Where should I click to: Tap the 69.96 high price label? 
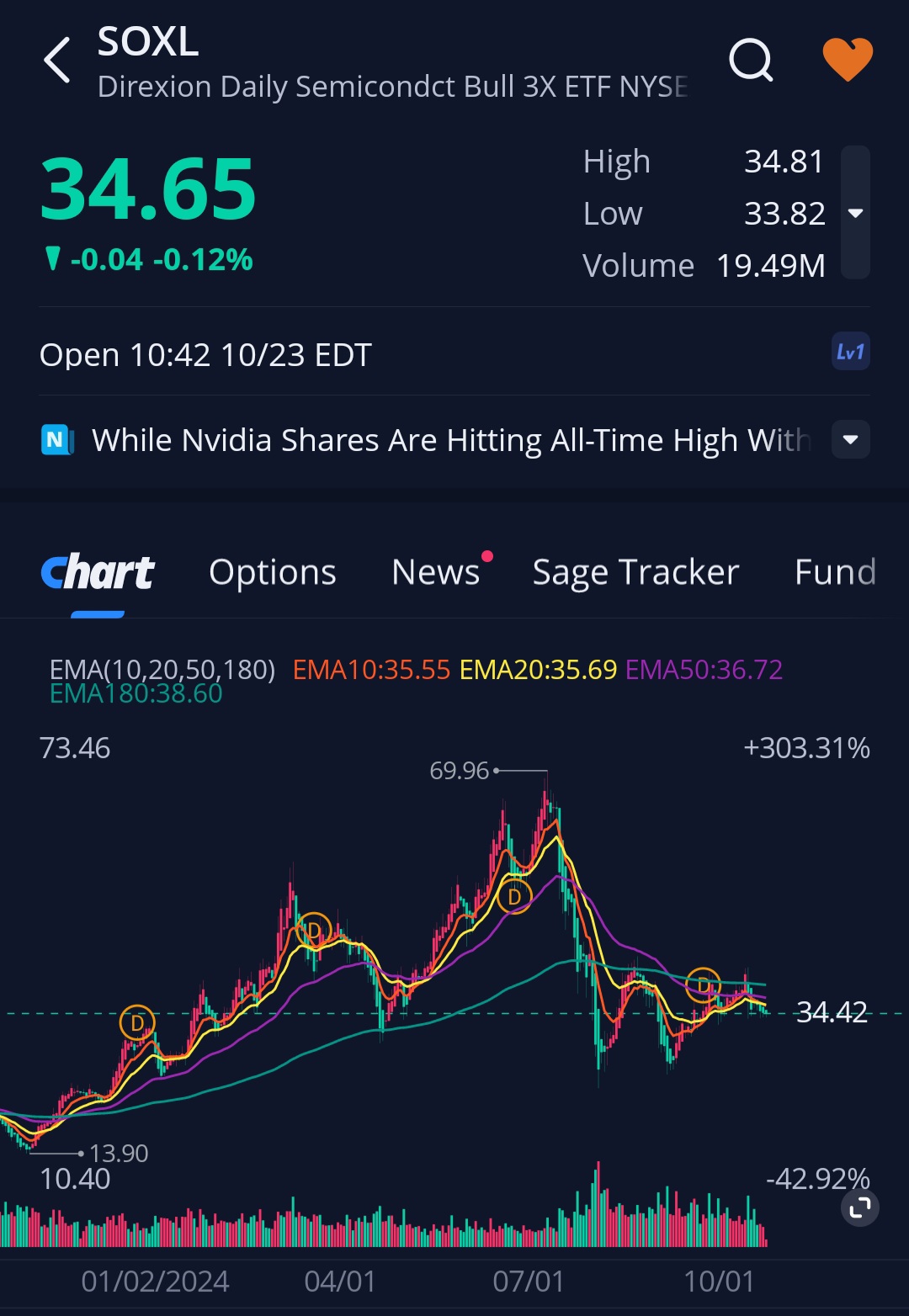(x=460, y=771)
